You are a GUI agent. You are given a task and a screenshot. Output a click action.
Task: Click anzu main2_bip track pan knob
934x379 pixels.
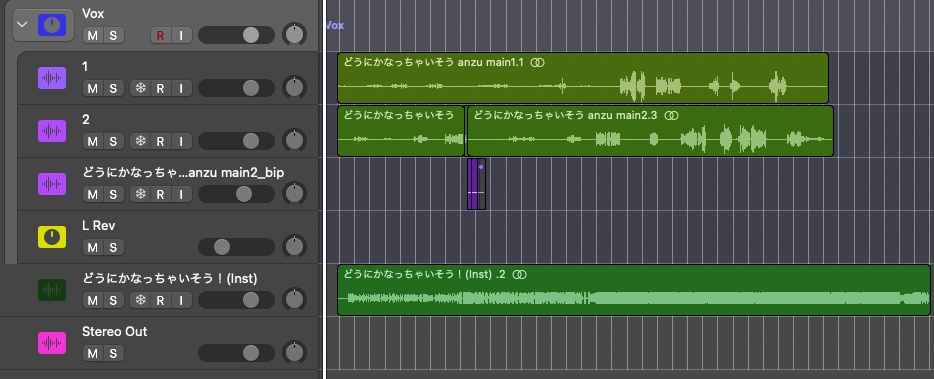click(x=294, y=194)
